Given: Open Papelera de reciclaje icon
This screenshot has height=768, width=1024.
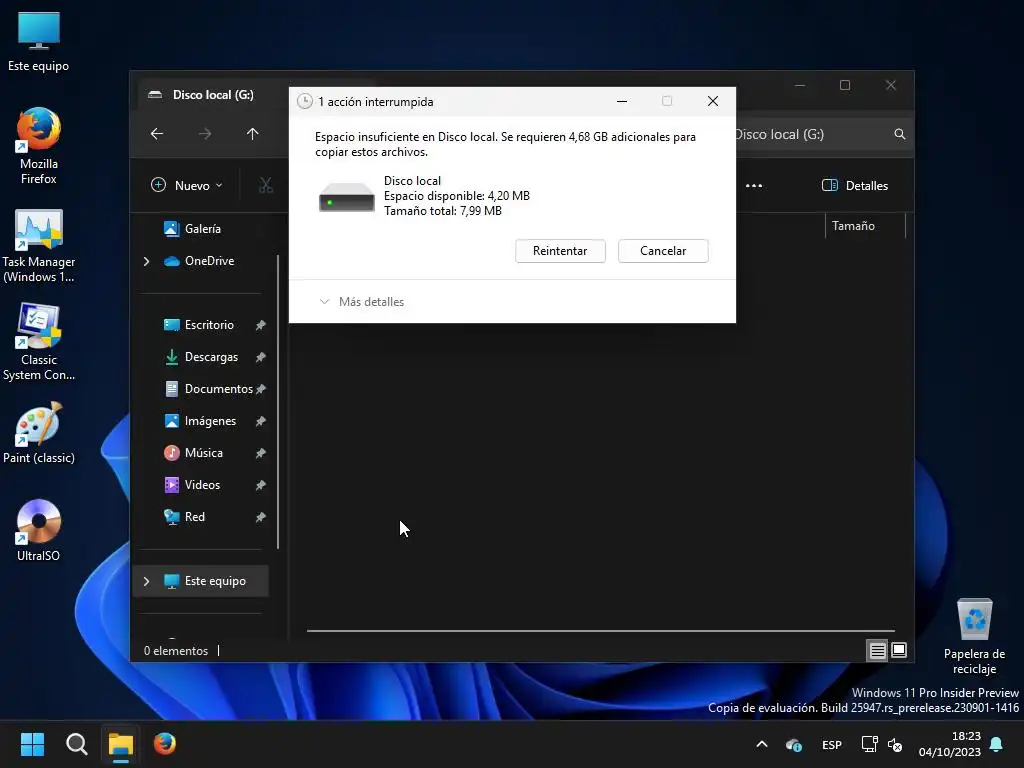Looking at the screenshot, I should pyautogui.click(x=974, y=636).
